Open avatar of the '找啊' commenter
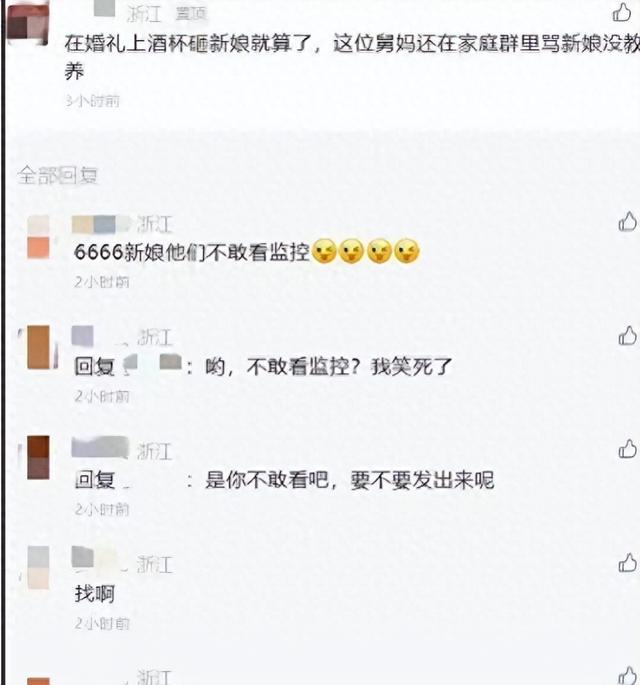 38,567
